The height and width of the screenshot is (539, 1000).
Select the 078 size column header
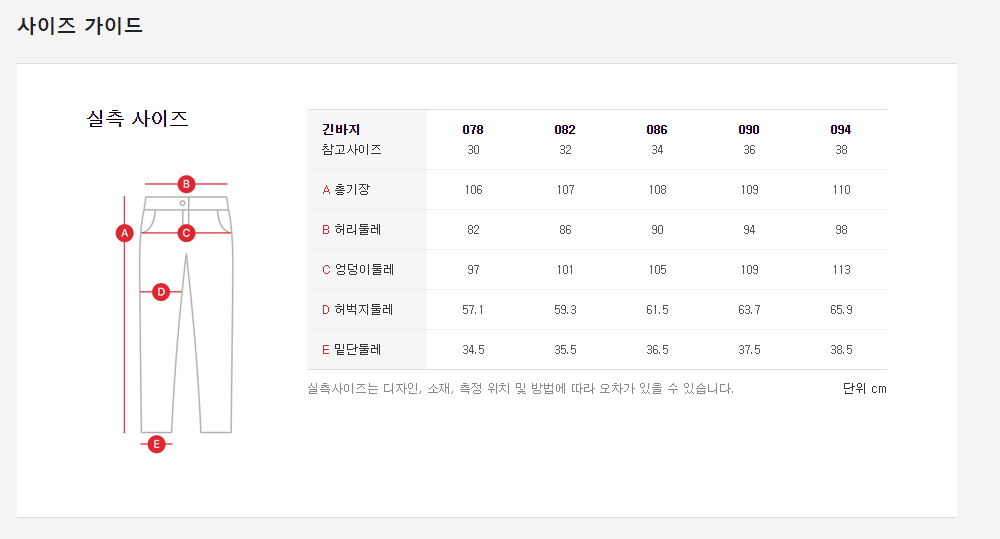(473, 130)
